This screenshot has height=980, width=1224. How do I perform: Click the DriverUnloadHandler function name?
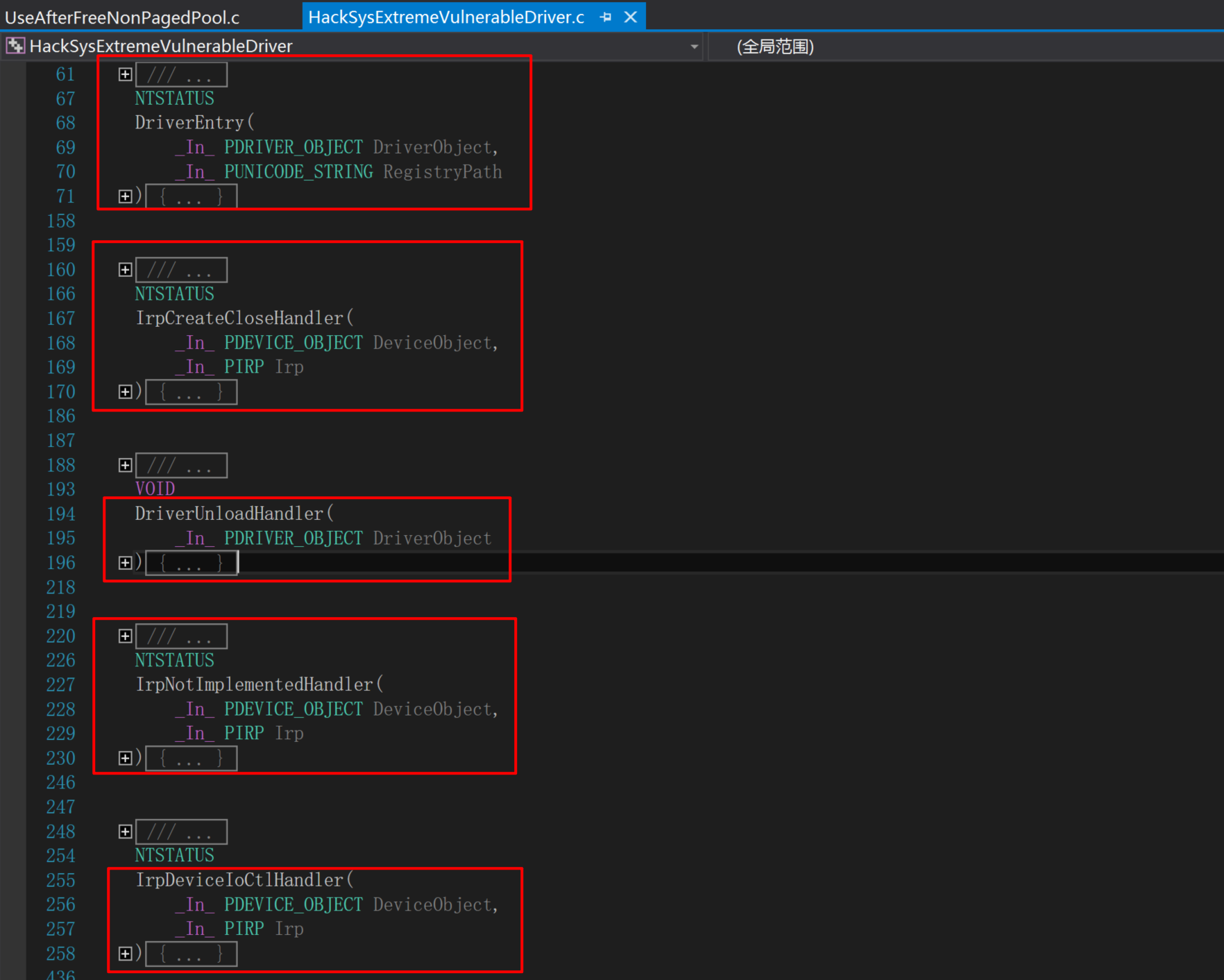229,514
